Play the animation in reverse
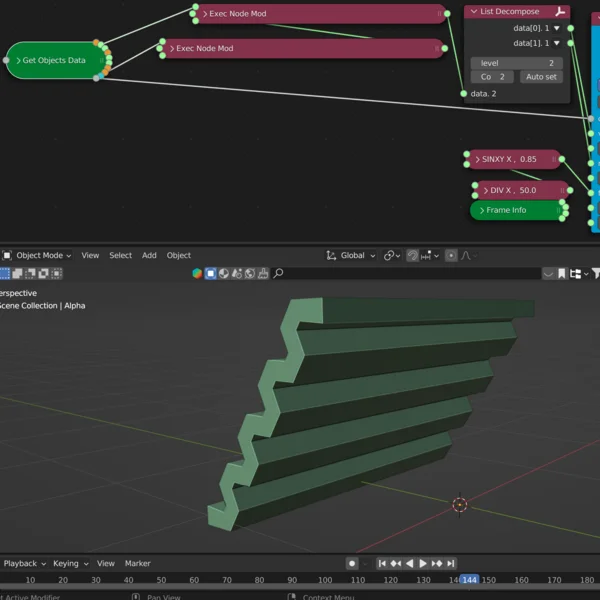The width and height of the screenshot is (600, 600). pyautogui.click(x=409, y=564)
